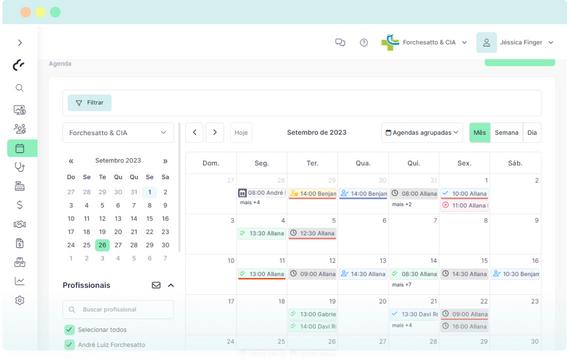Go to next month in main calendar
The width and height of the screenshot is (569, 362).
[x=215, y=132]
